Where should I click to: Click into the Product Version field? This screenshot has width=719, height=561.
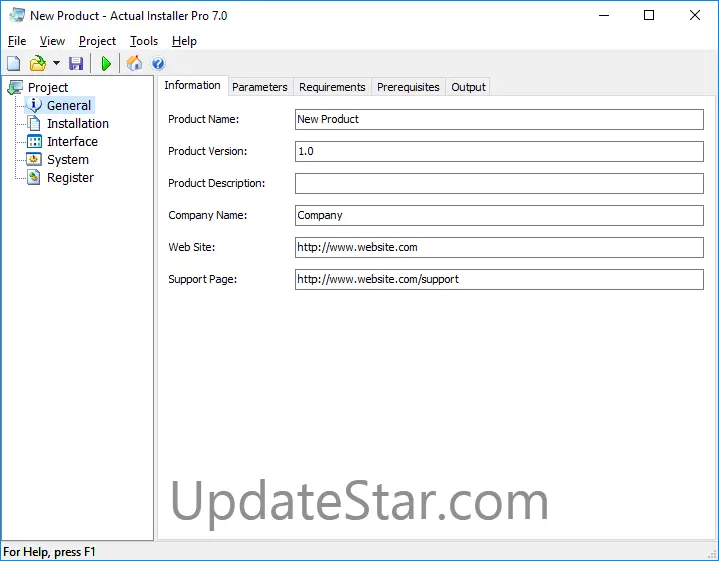(499, 151)
